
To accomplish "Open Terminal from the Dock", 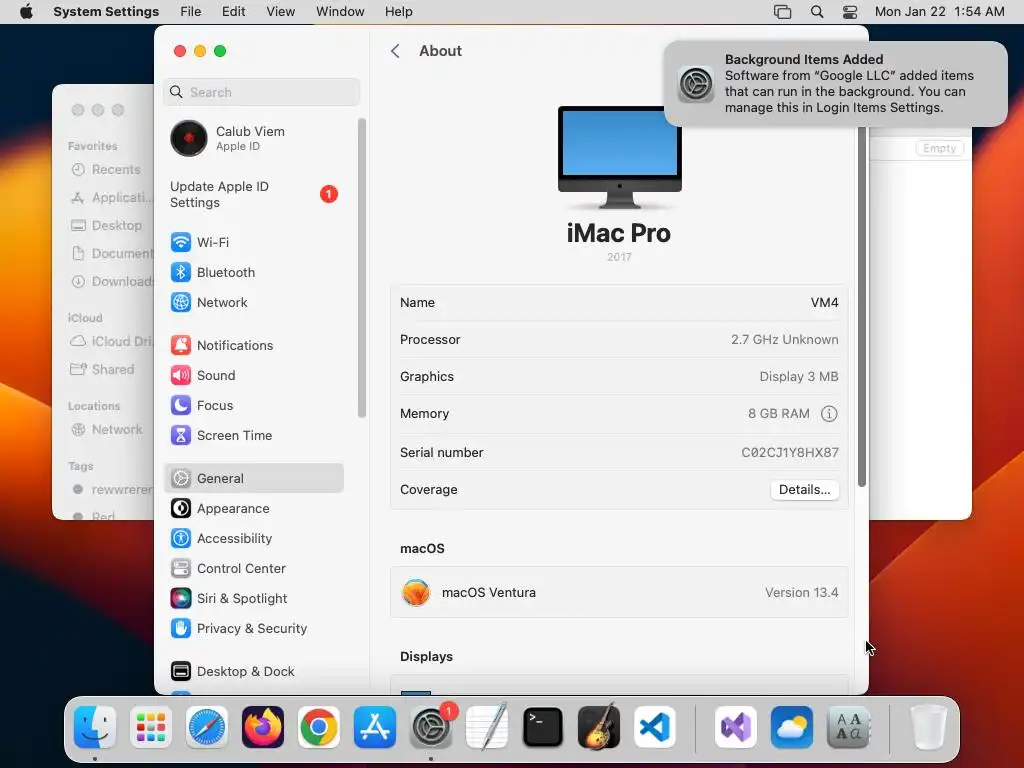I will click(543, 727).
